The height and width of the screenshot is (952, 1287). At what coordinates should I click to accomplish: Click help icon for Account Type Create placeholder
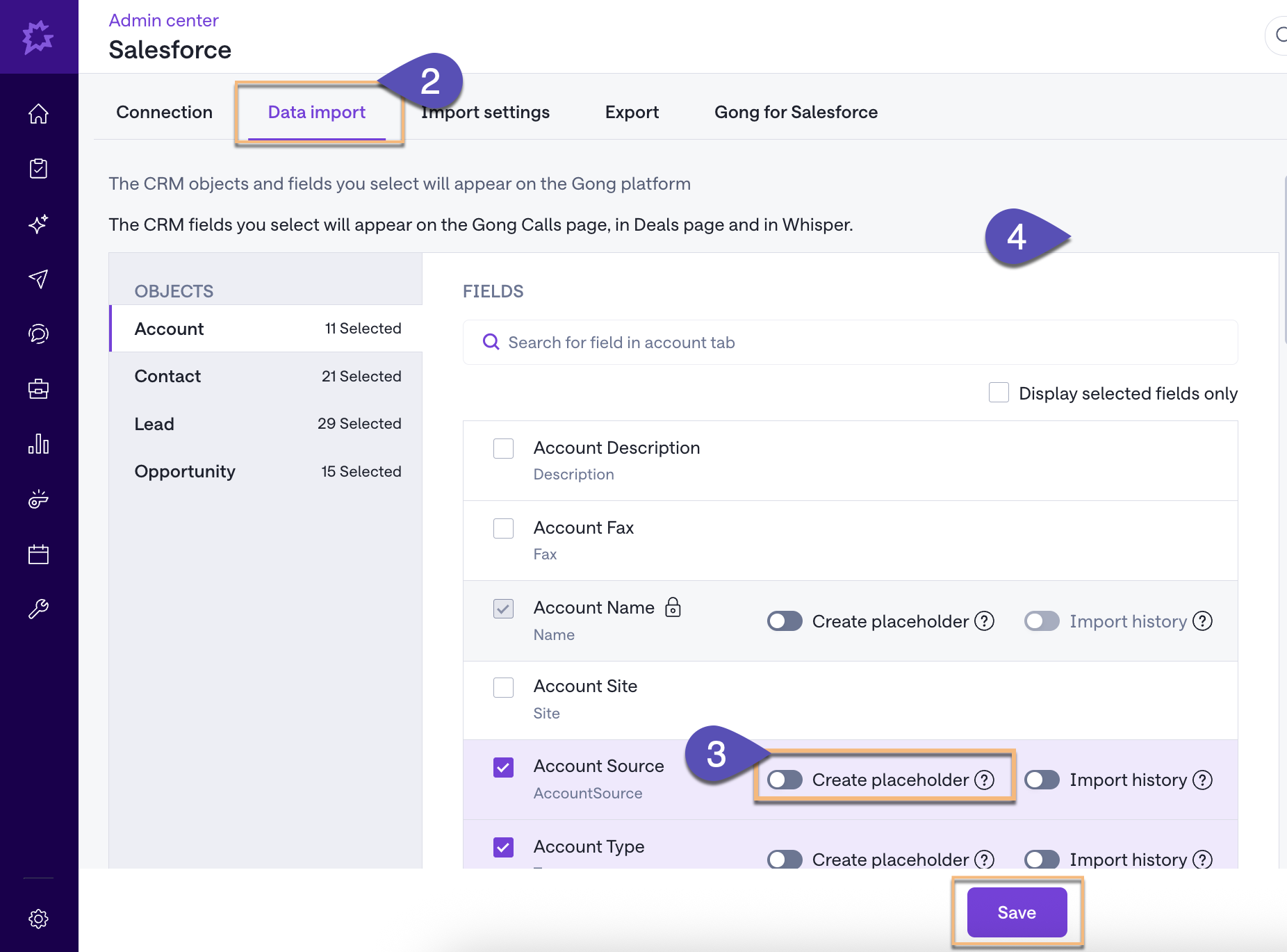[984, 860]
